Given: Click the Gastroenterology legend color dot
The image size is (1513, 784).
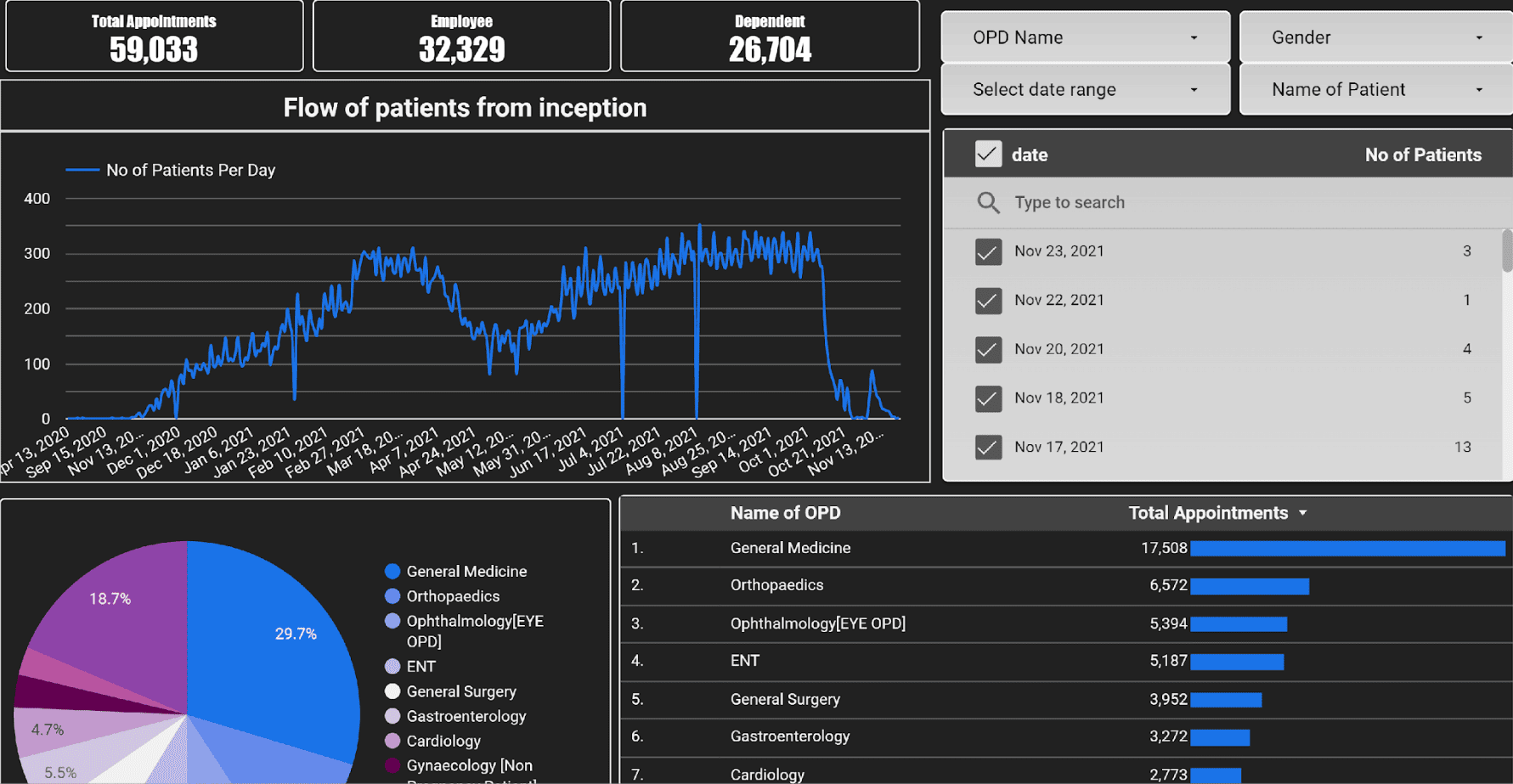Looking at the screenshot, I should pyautogui.click(x=392, y=716).
